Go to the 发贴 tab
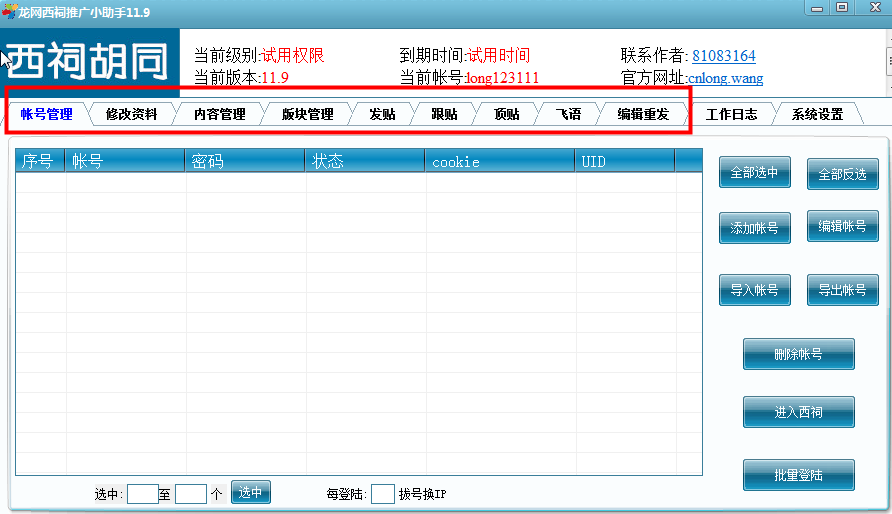The width and height of the screenshot is (892, 514). click(382, 114)
